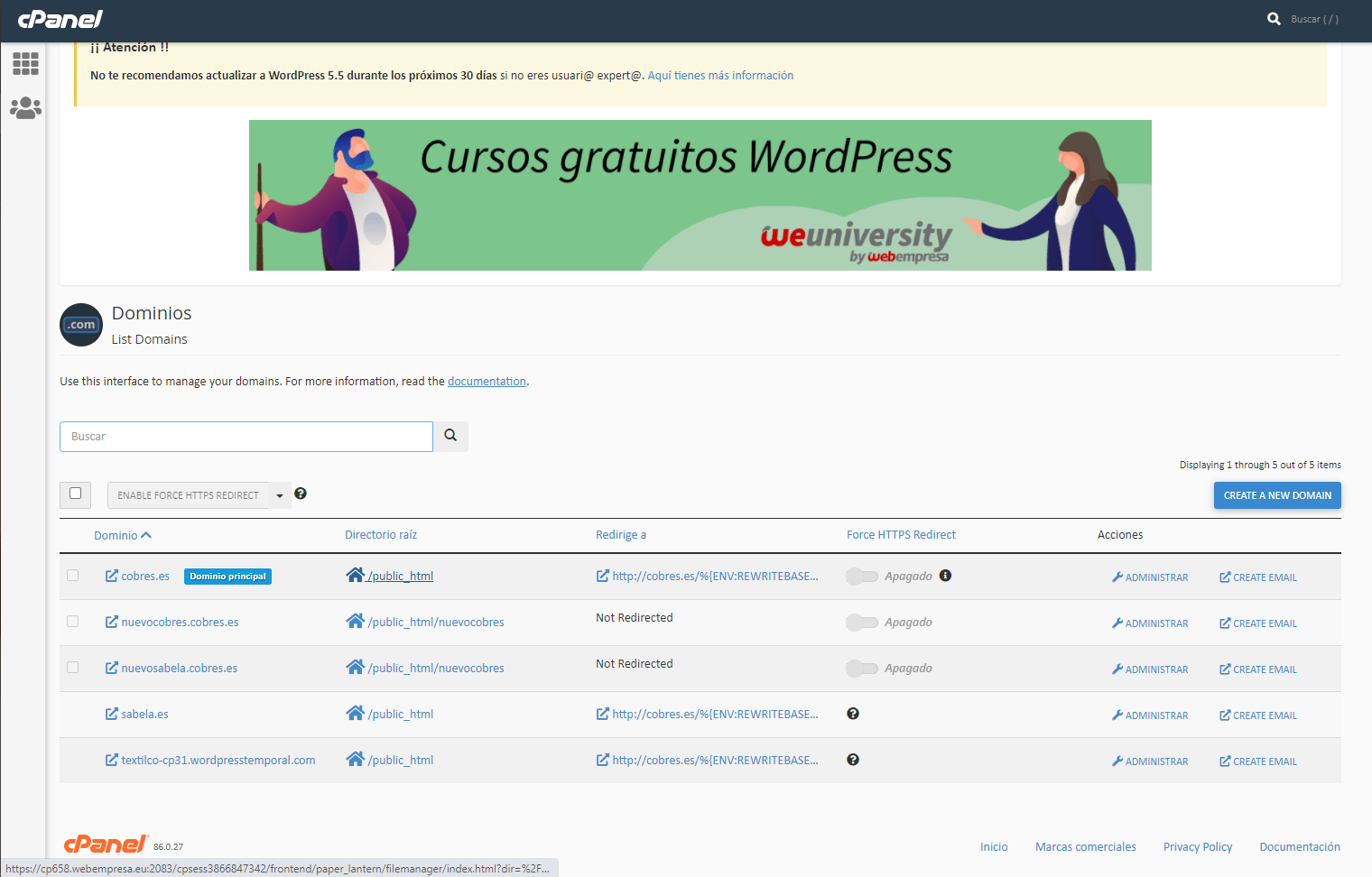Sort by Redirige a column

pyautogui.click(x=621, y=535)
